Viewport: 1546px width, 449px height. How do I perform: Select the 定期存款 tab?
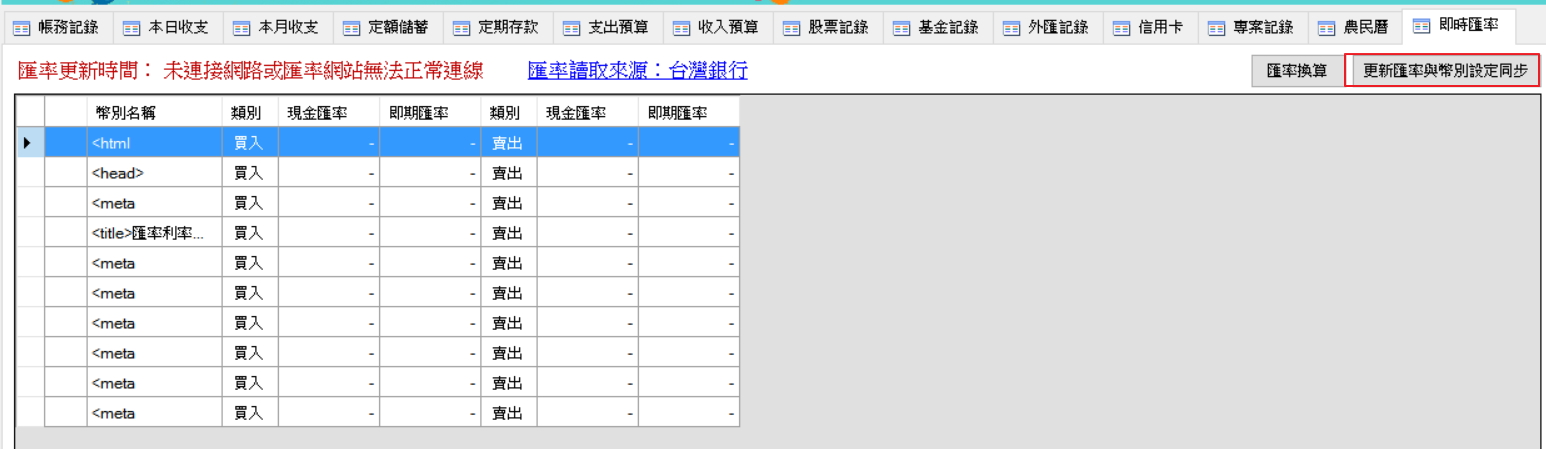click(x=498, y=27)
